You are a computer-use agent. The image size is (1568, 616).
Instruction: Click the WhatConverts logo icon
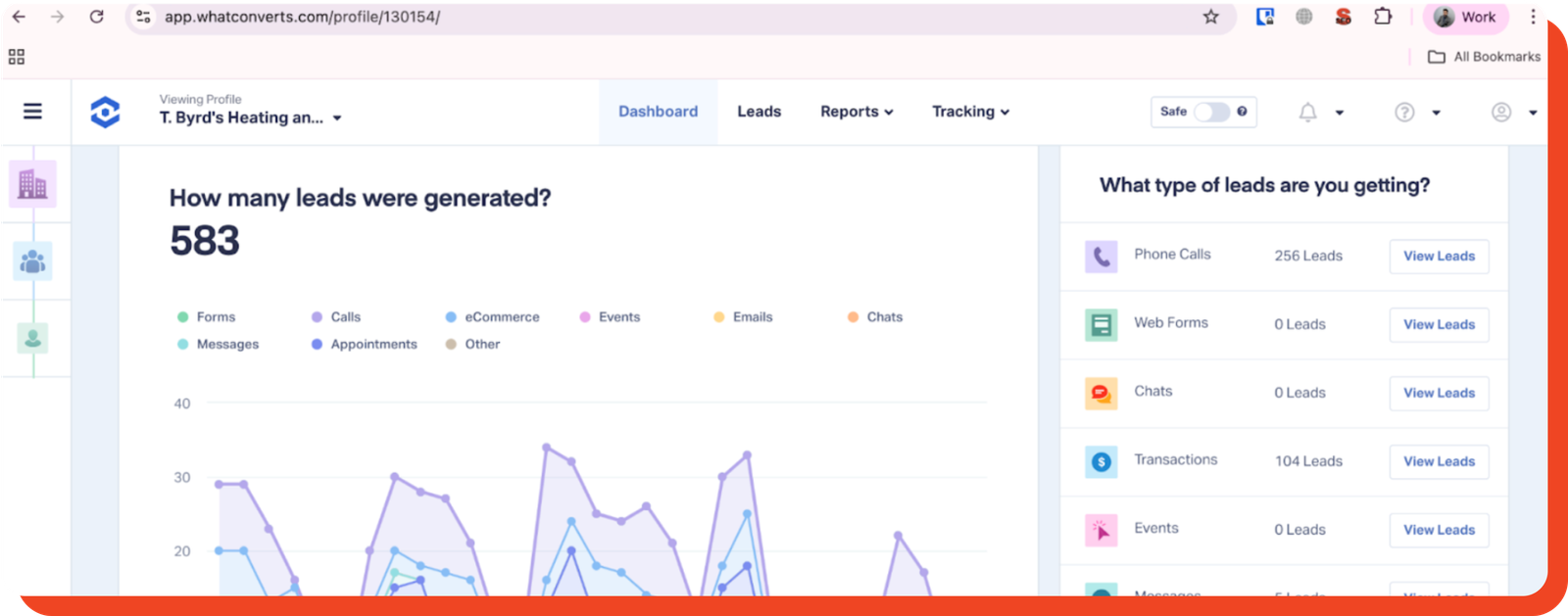coord(105,113)
